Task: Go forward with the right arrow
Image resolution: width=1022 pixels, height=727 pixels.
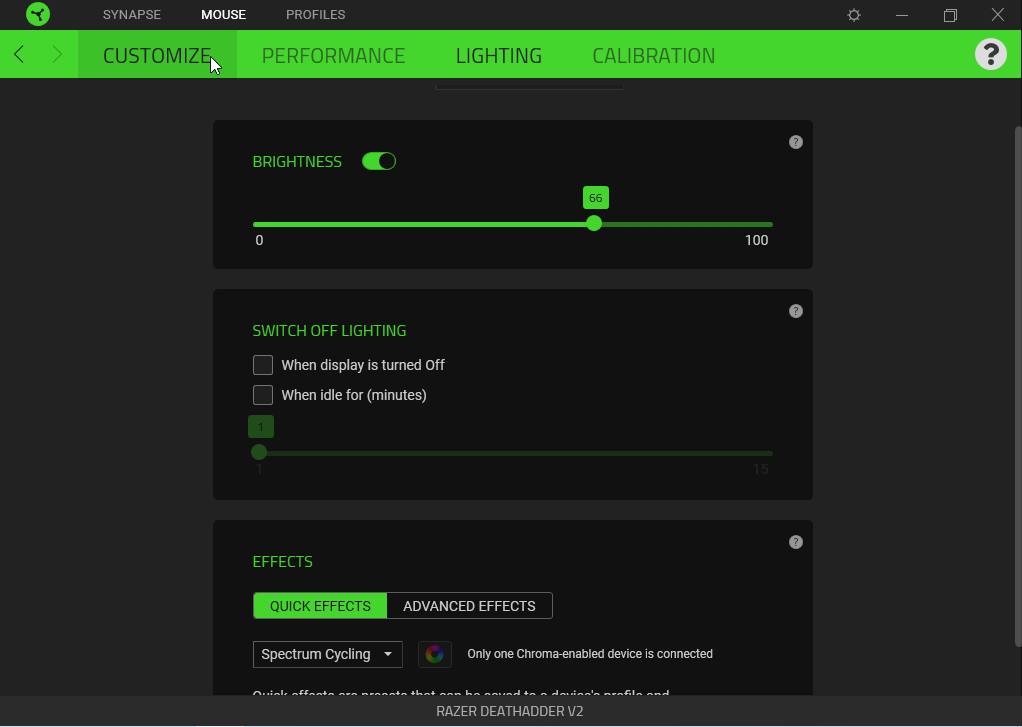Action: 57,54
